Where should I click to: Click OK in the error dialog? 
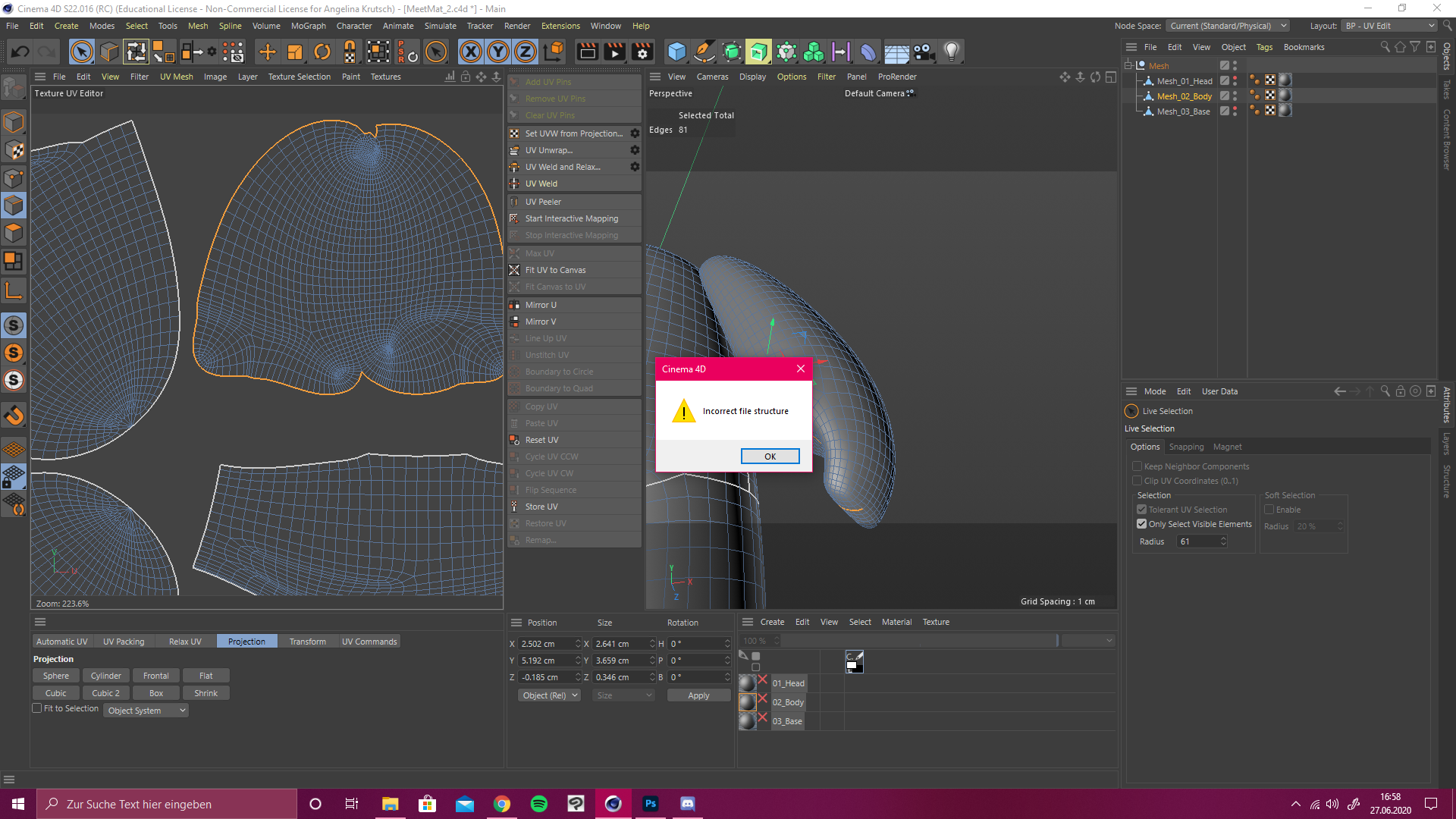pos(770,457)
